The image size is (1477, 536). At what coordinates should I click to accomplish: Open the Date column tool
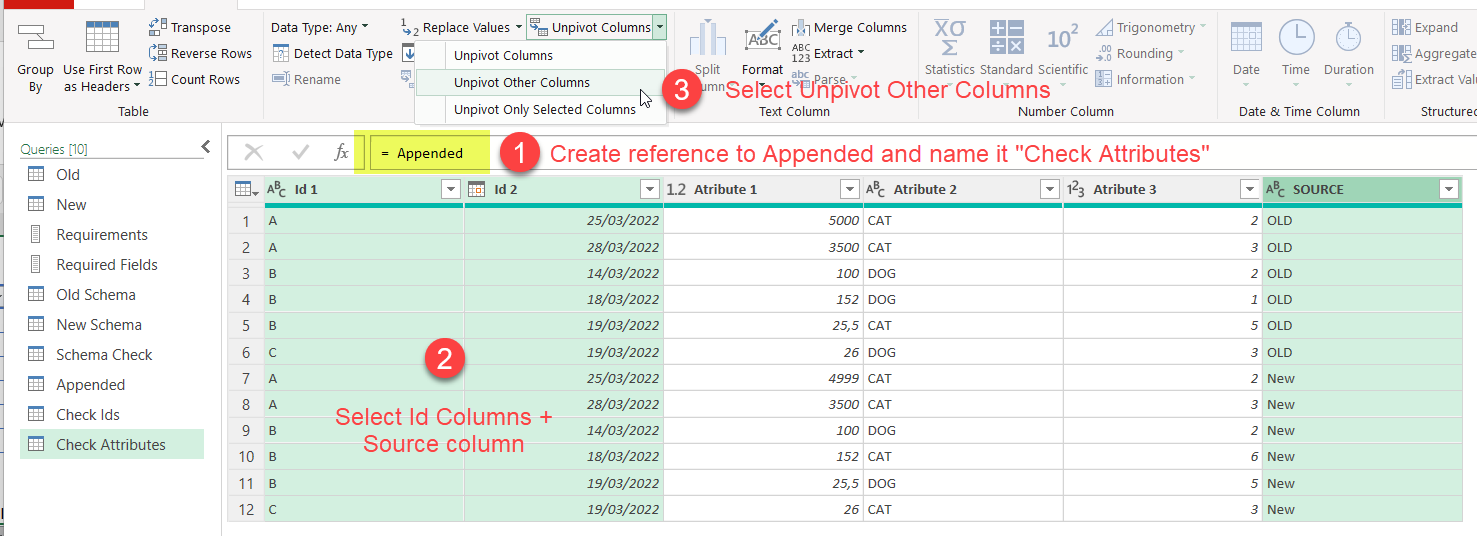pyautogui.click(x=1246, y=40)
